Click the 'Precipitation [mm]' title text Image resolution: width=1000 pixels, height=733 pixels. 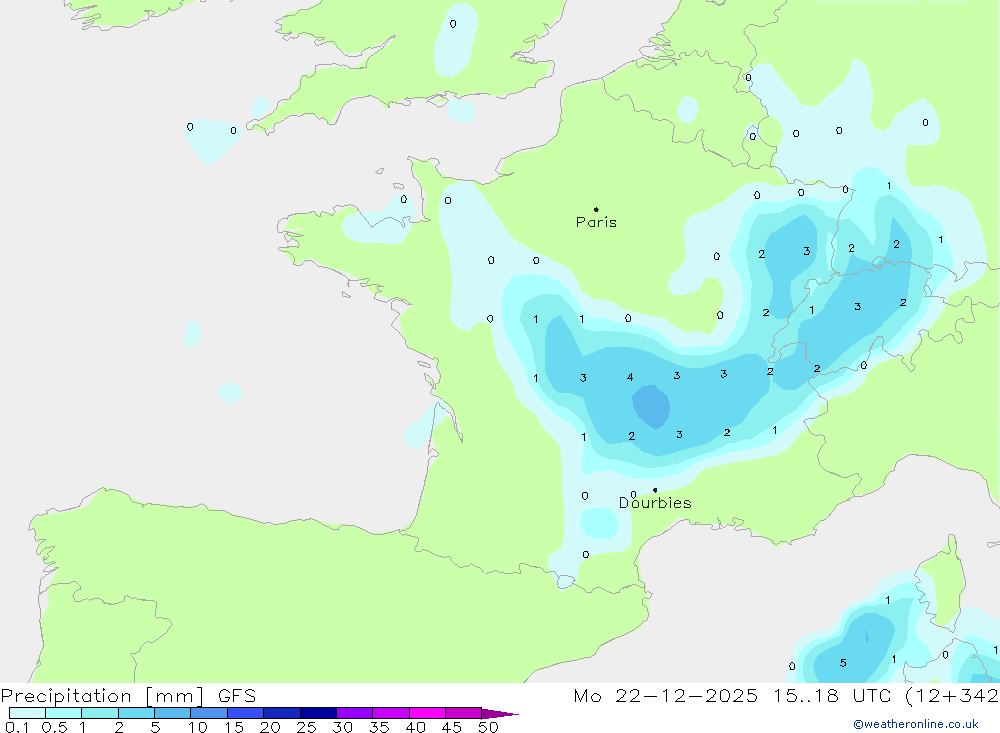(x=103, y=696)
